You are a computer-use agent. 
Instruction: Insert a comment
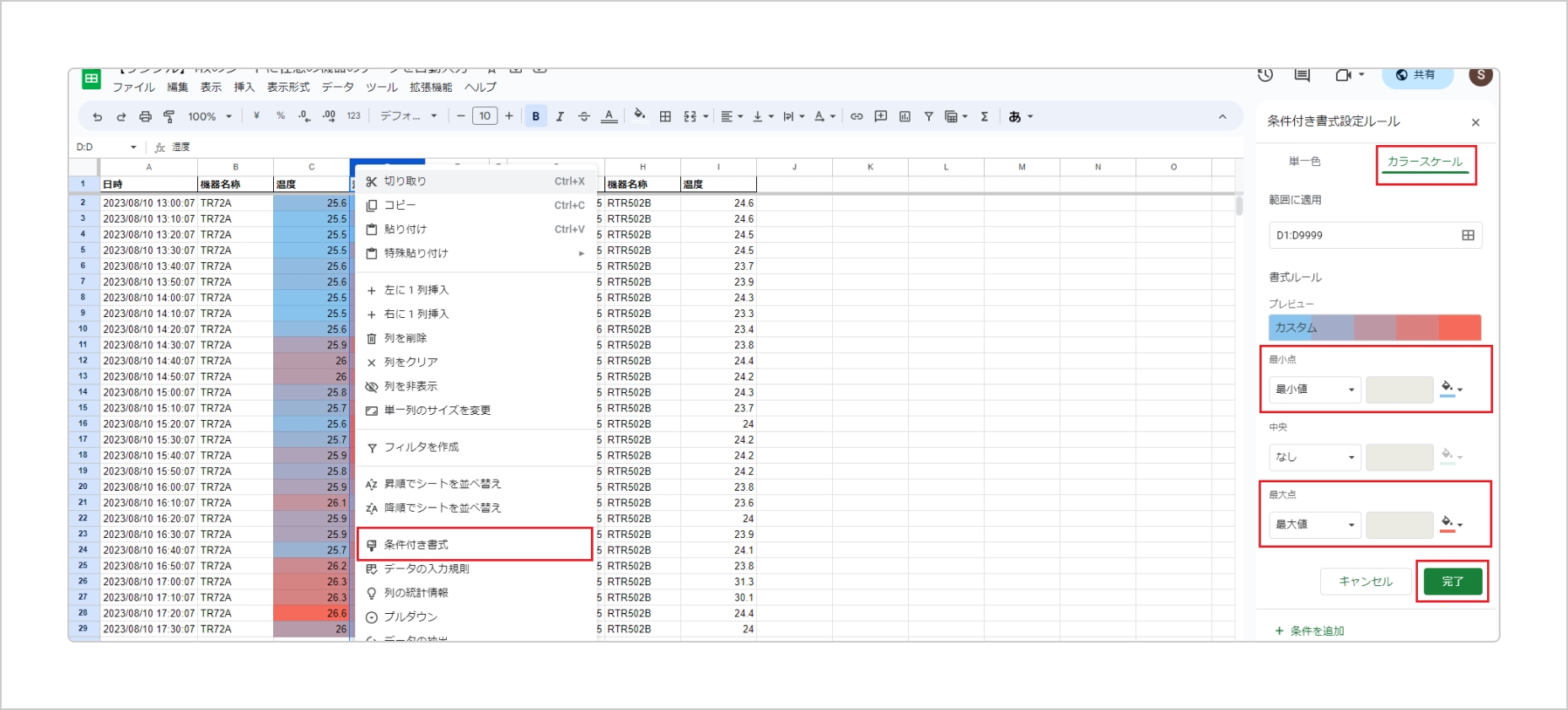tap(881, 116)
